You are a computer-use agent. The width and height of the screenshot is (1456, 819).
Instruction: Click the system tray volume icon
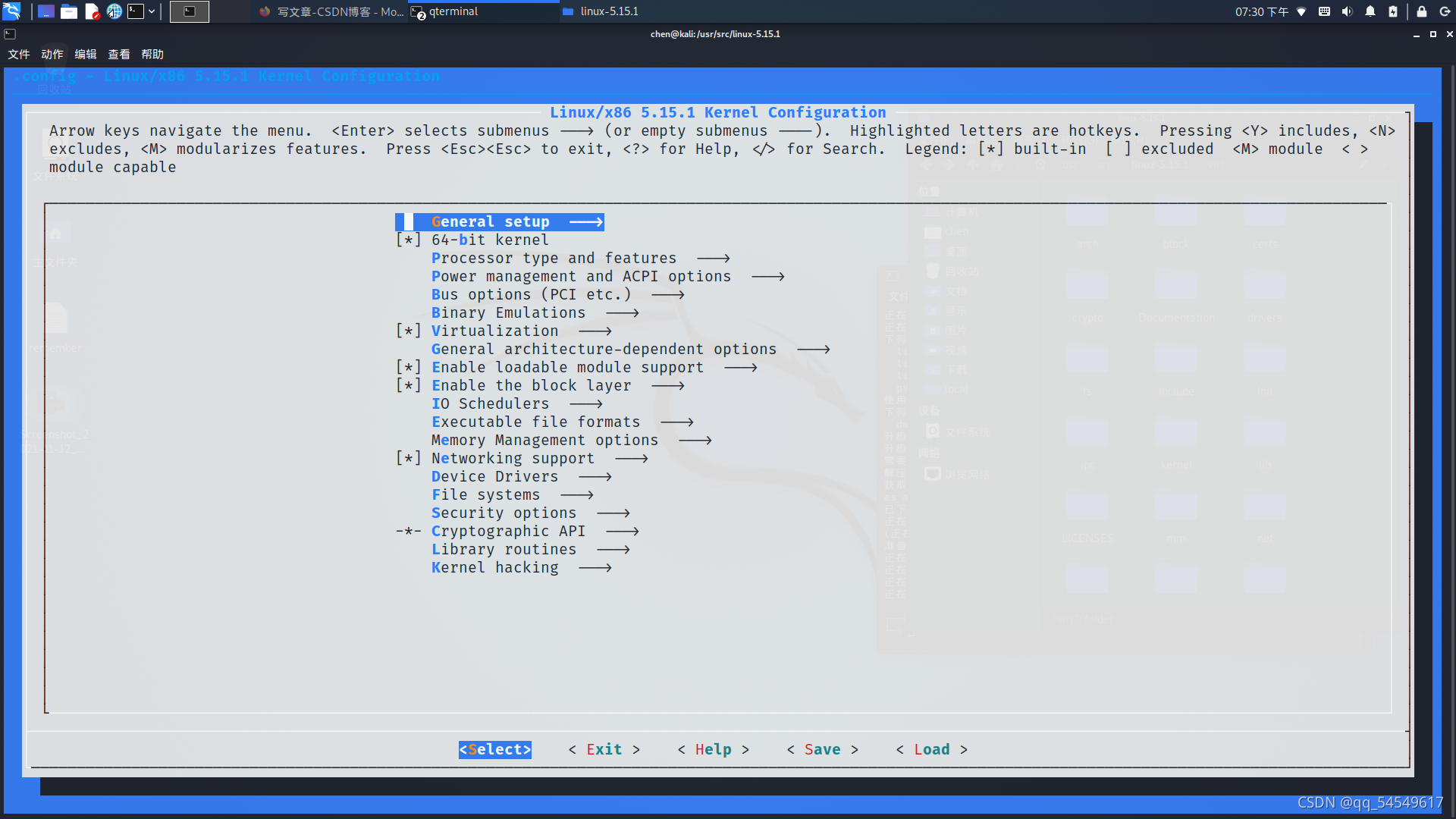(1348, 11)
